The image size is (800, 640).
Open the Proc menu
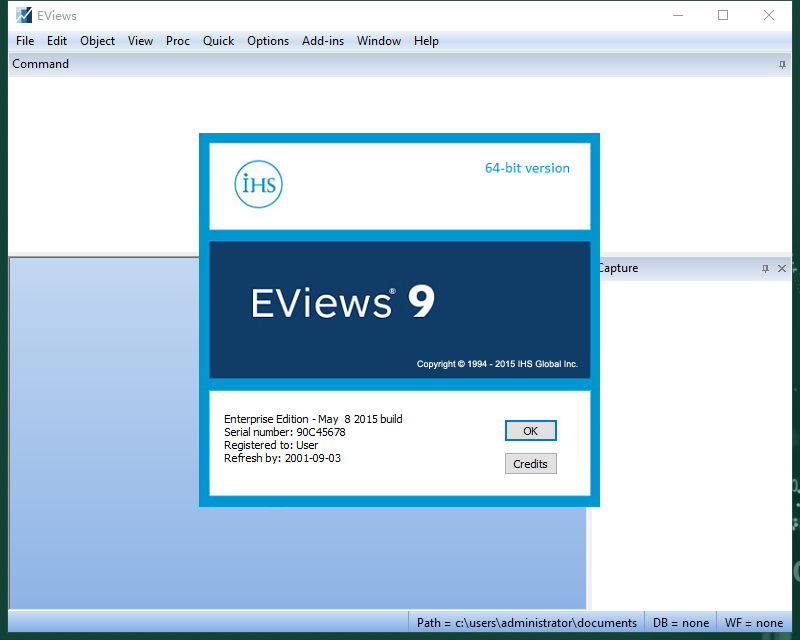pyautogui.click(x=178, y=41)
